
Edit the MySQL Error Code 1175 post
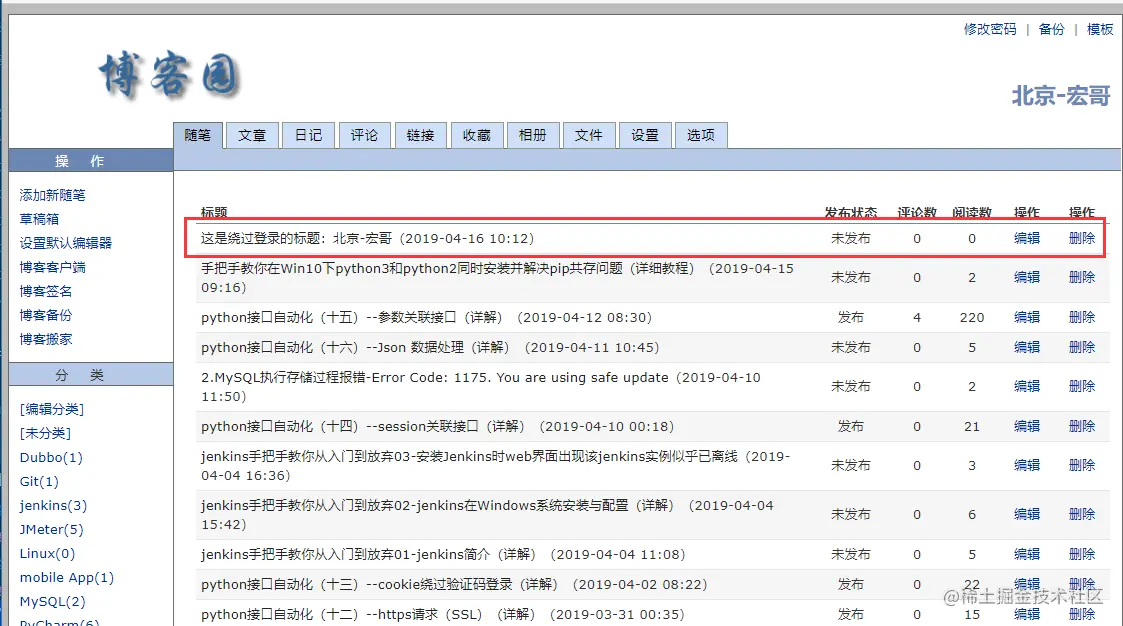[1026, 386]
